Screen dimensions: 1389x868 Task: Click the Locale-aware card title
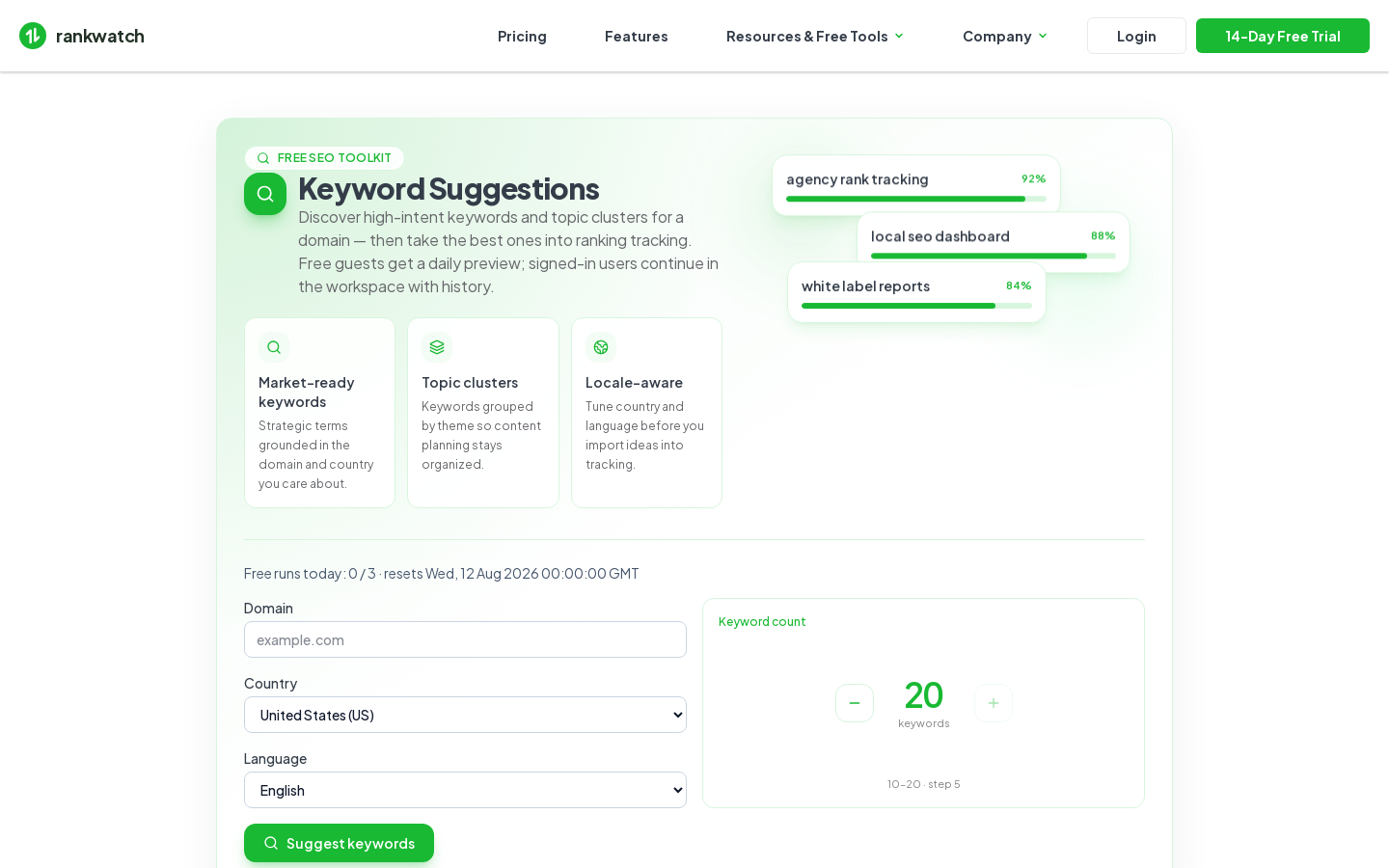tap(634, 383)
